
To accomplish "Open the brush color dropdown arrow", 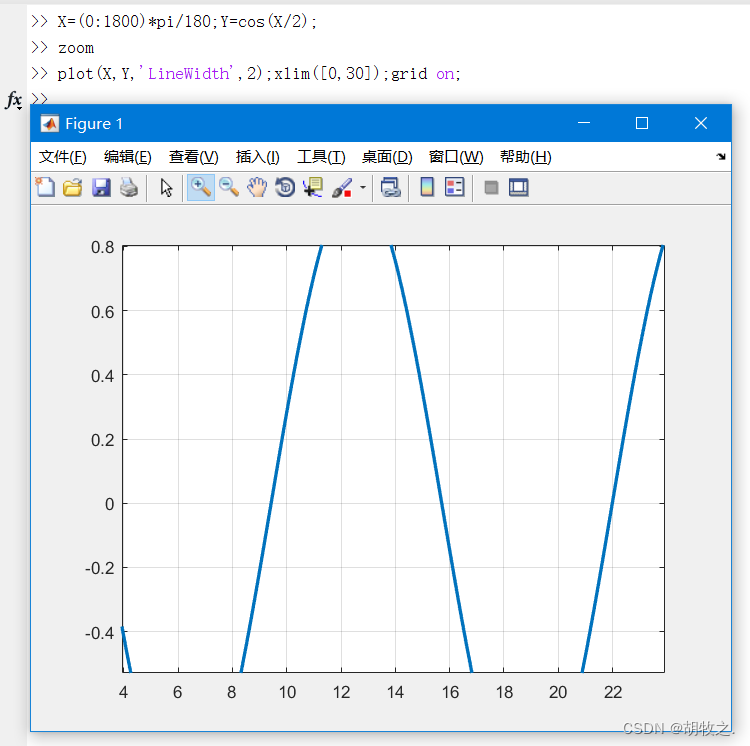I will tap(363, 187).
